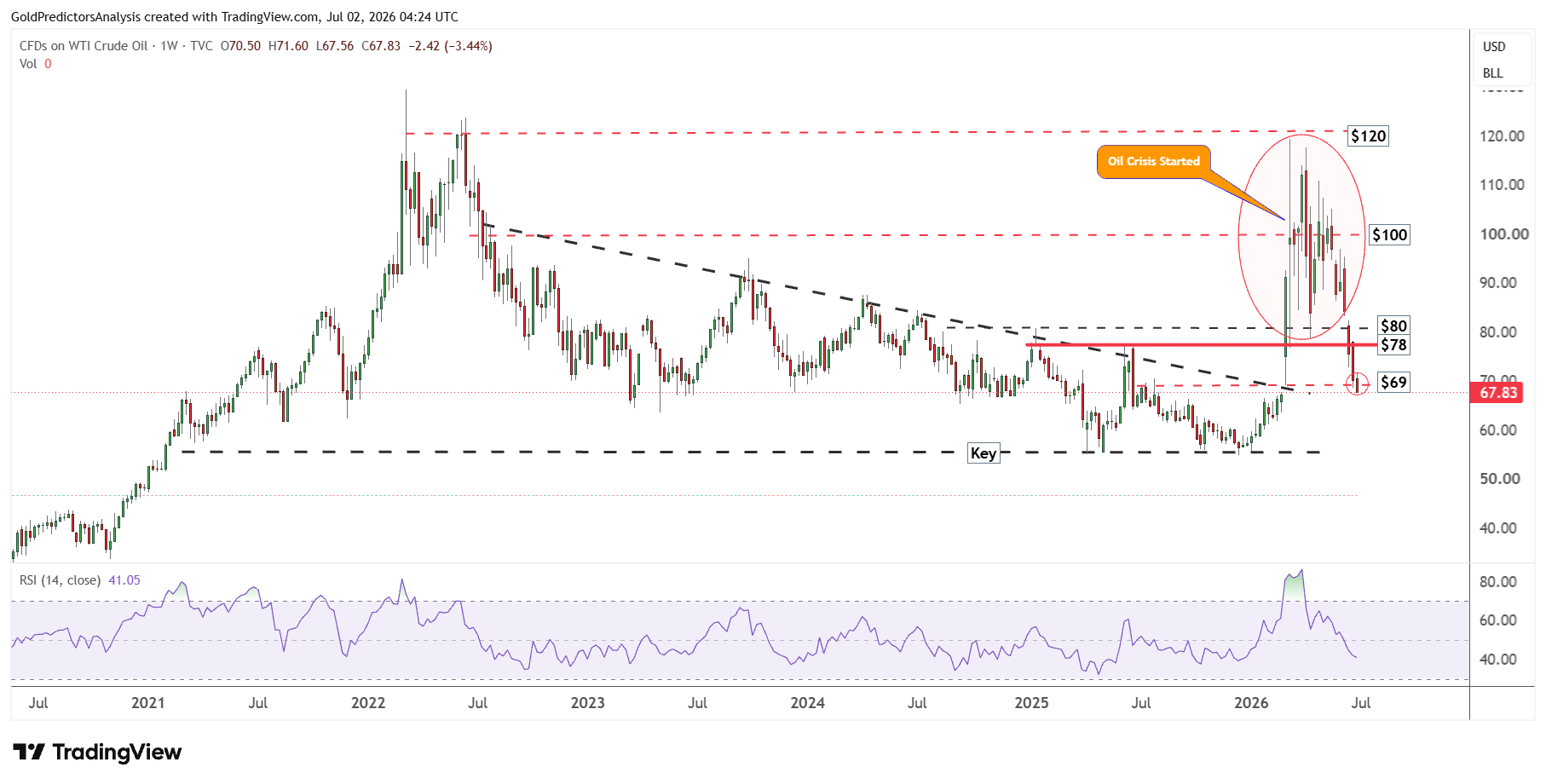Click the C67.83 close value in header

tap(381, 46)
